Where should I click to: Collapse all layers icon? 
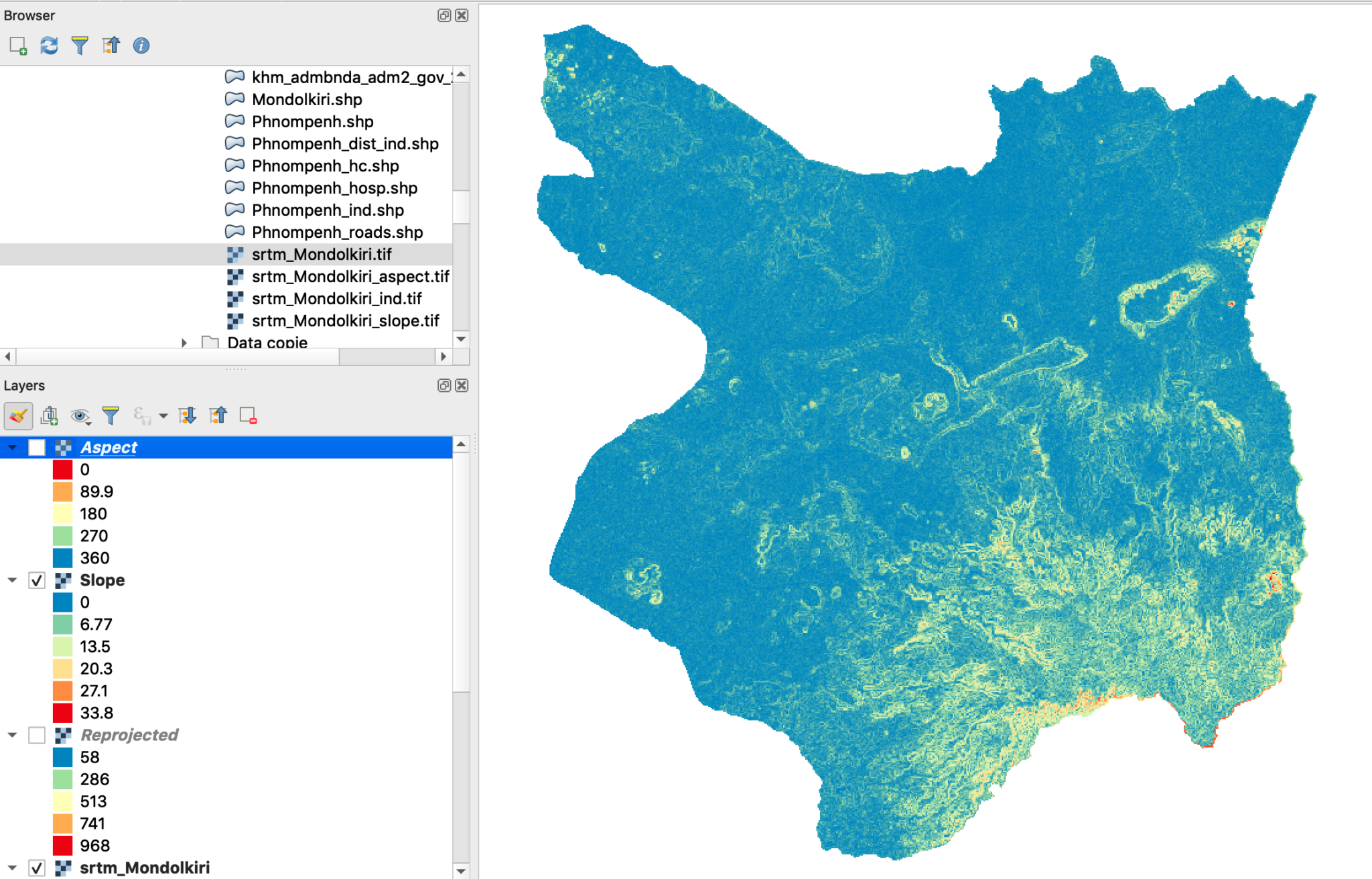coord(218,416)
